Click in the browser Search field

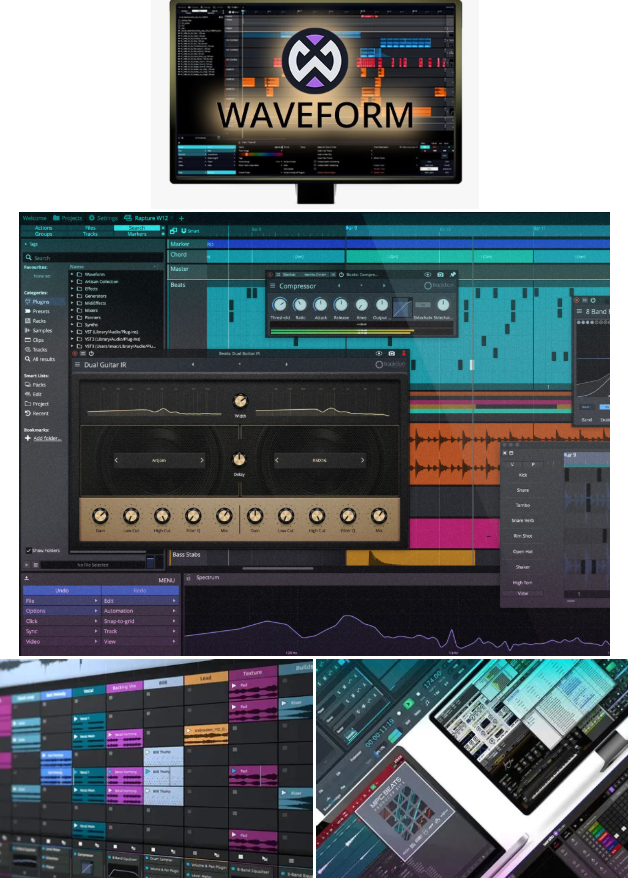tap(93, 258)
